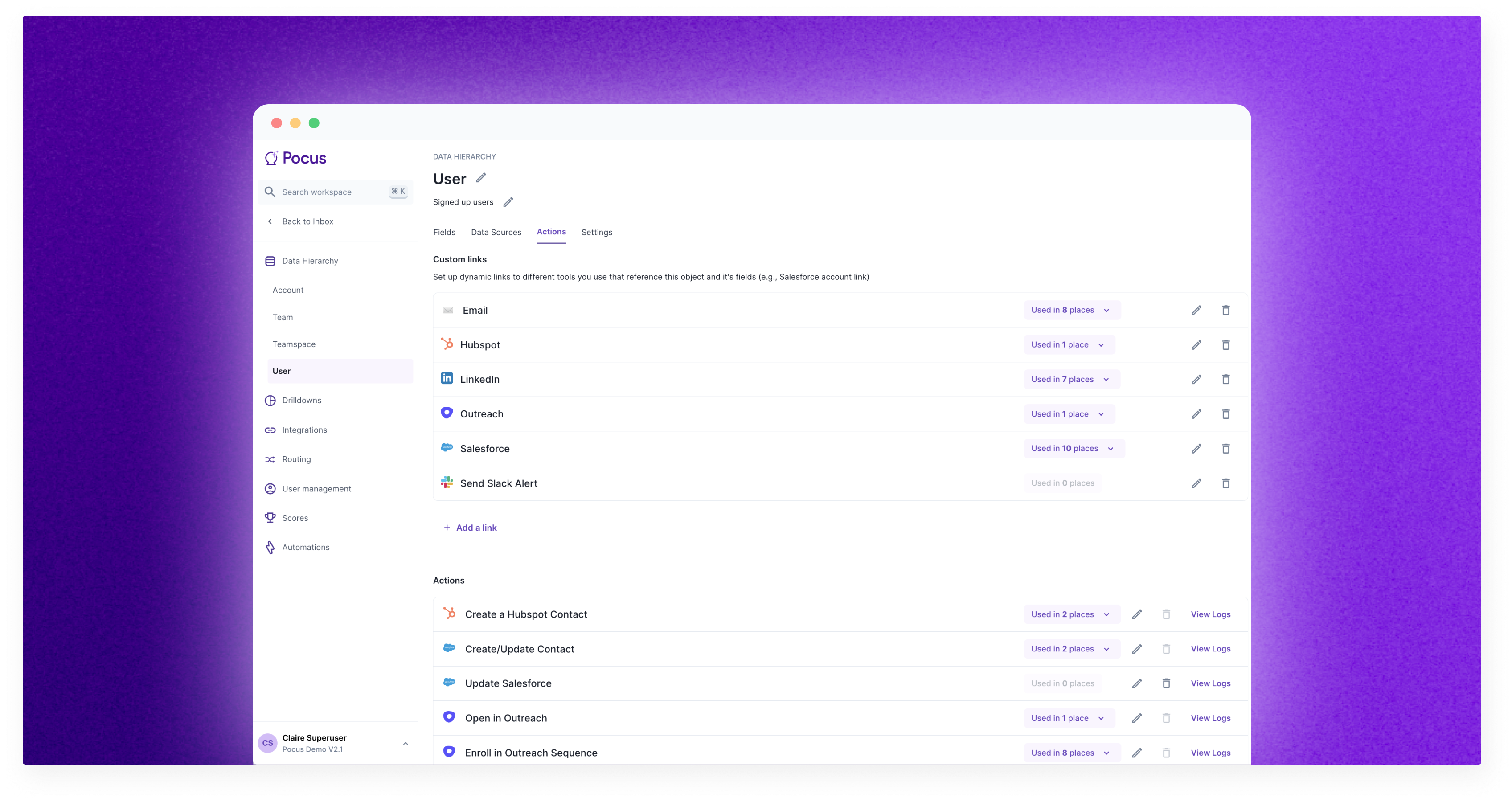Image resolution: width=1512 pixels, height=802 pixels.
Task: Select Teamspace in Data Hierarchy
Action: (x=294, y=344)
